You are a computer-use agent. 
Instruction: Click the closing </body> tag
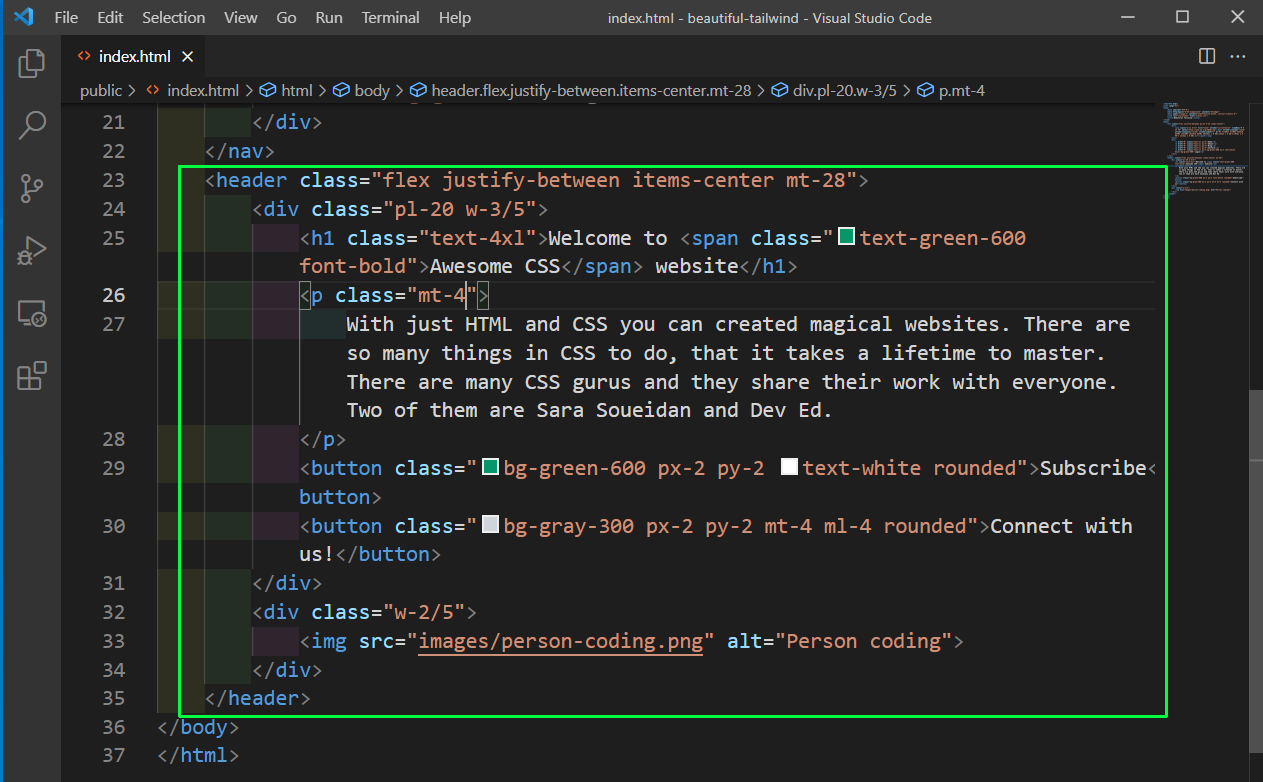tap(198, 727)
